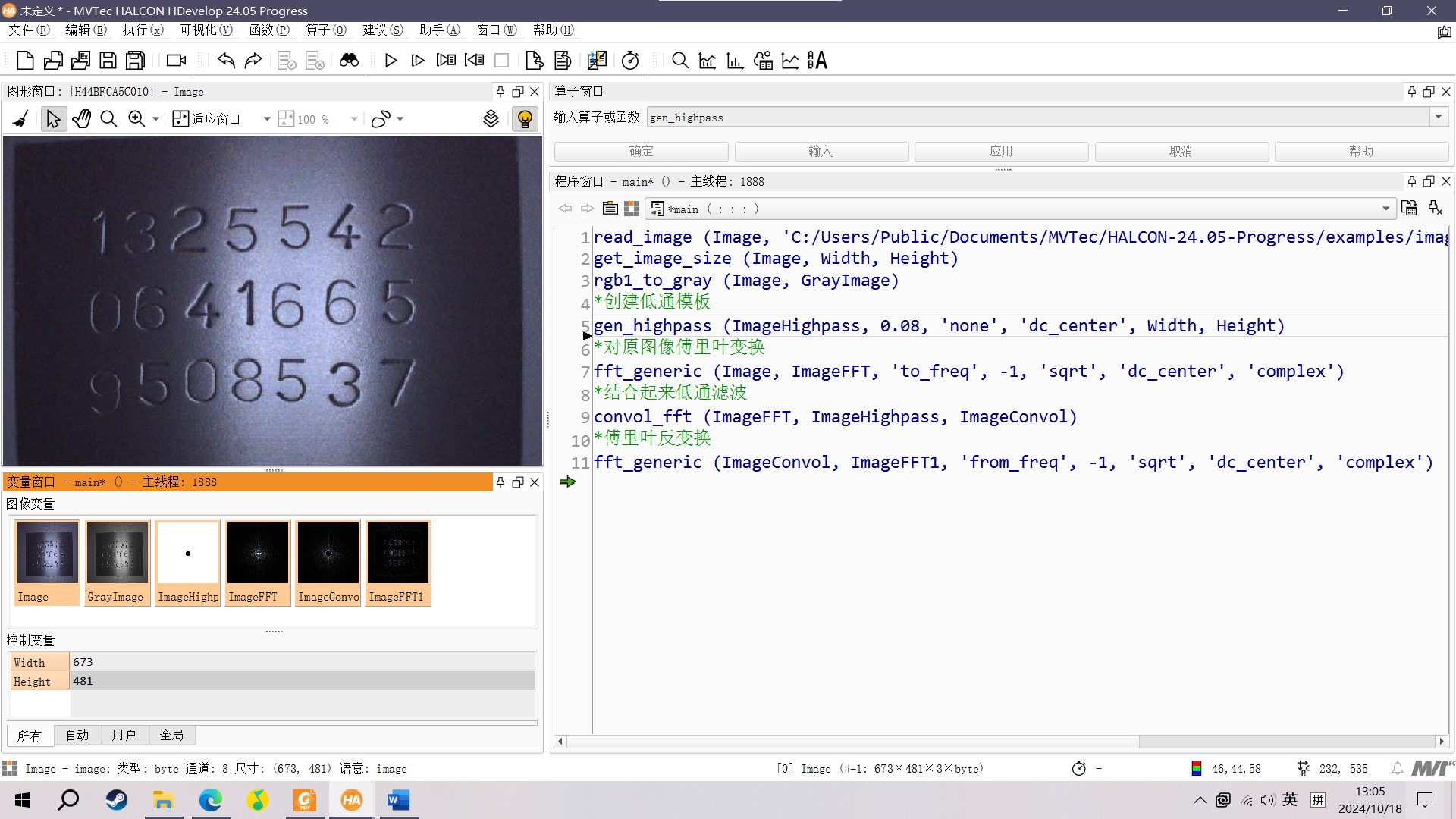Open the gray histogram tool
1456x819 pixels.
[x=708, y=61]
